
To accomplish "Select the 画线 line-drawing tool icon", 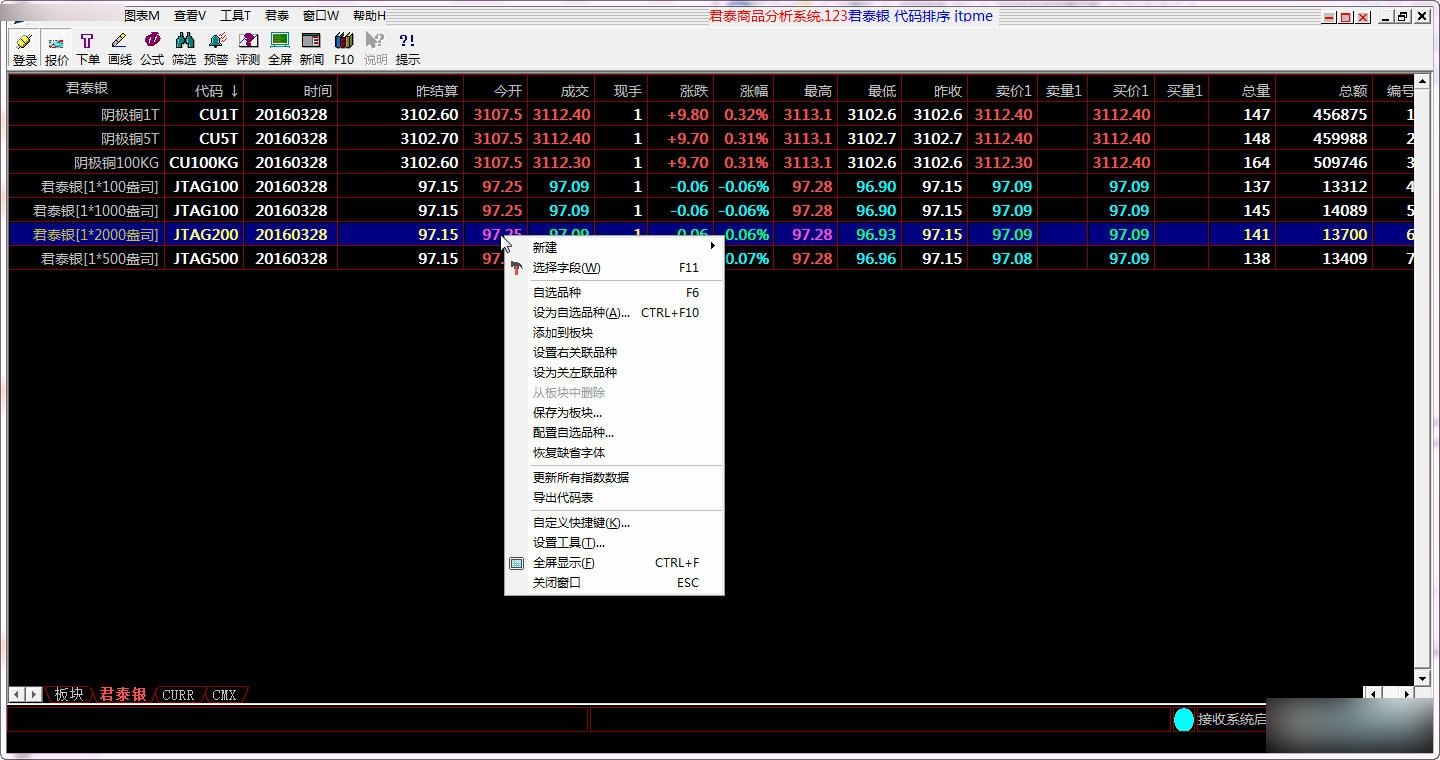I will click(119, 48).
